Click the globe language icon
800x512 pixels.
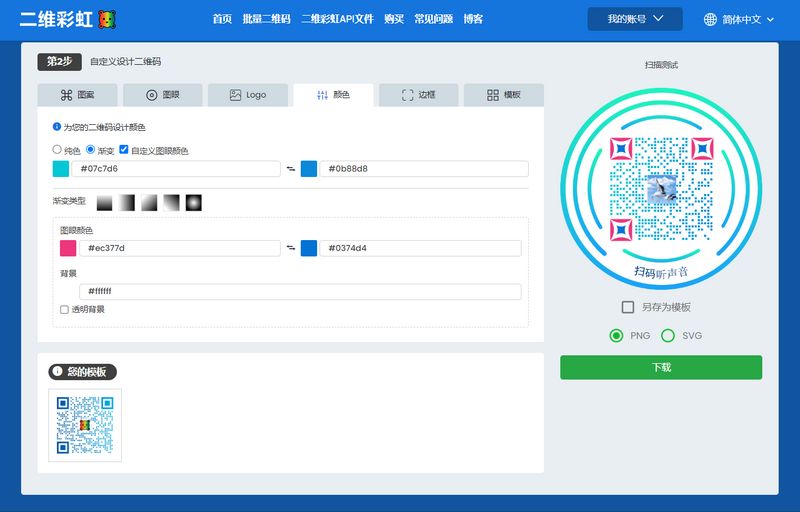pos(710,19)
